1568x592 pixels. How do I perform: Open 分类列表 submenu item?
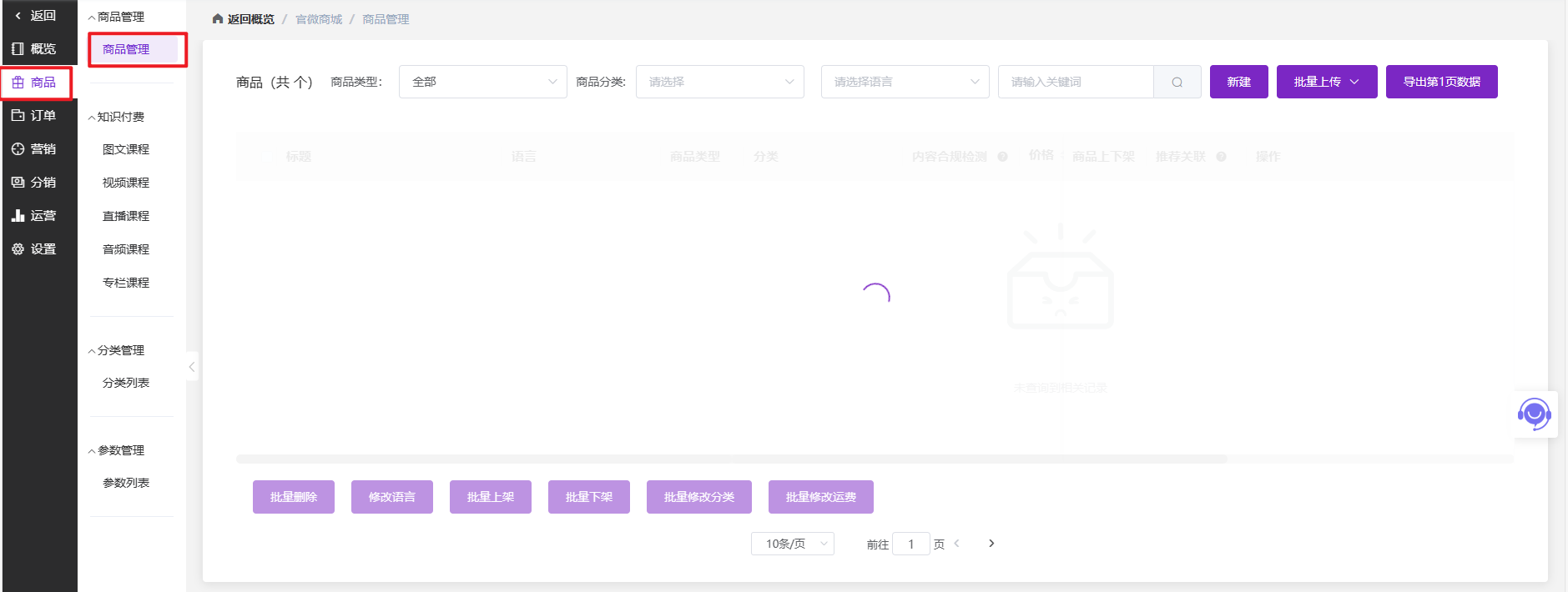[x=126, y=383]
